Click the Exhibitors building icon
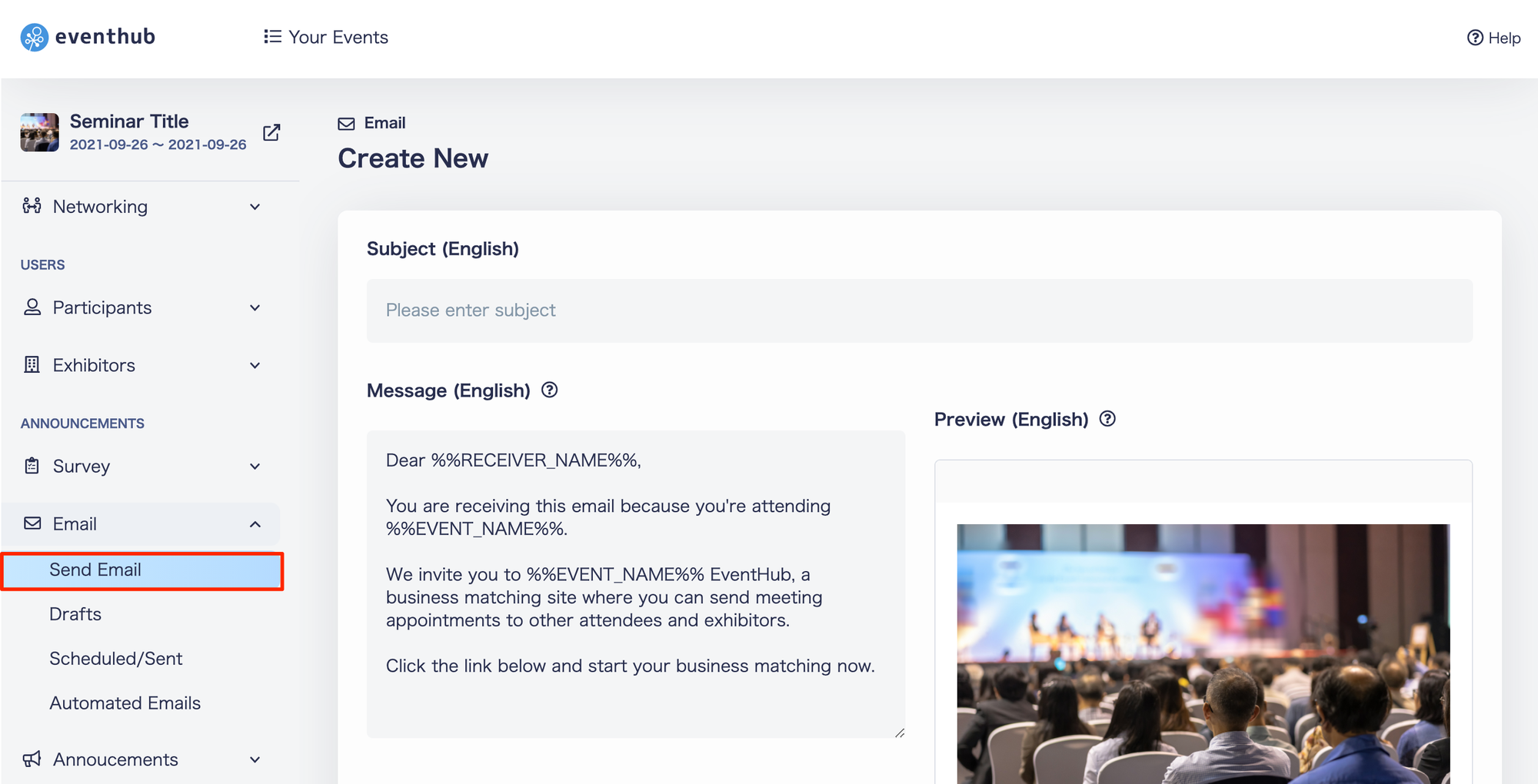The width and height of the screenshot is (1538, 784). pyautogui.click(x=32, y=364)
